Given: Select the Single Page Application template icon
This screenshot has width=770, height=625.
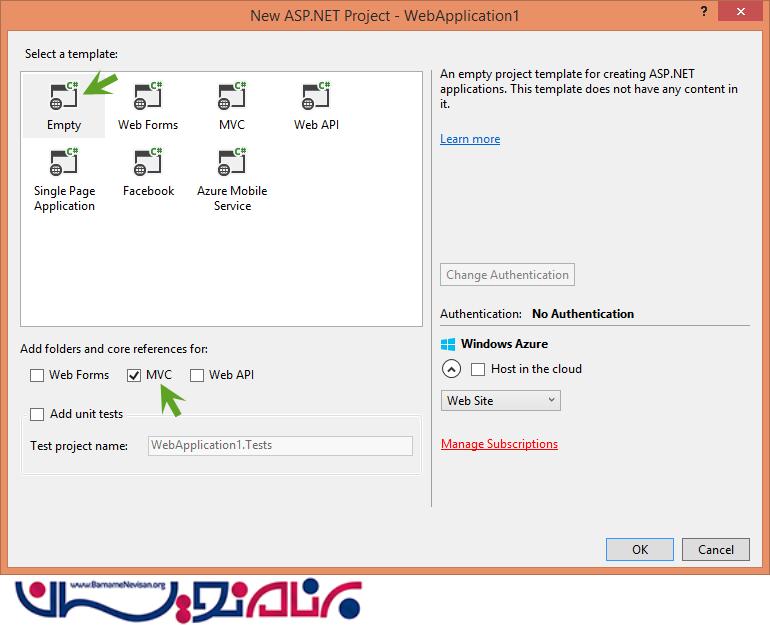Looking at the screenshot, I should 64,162.
